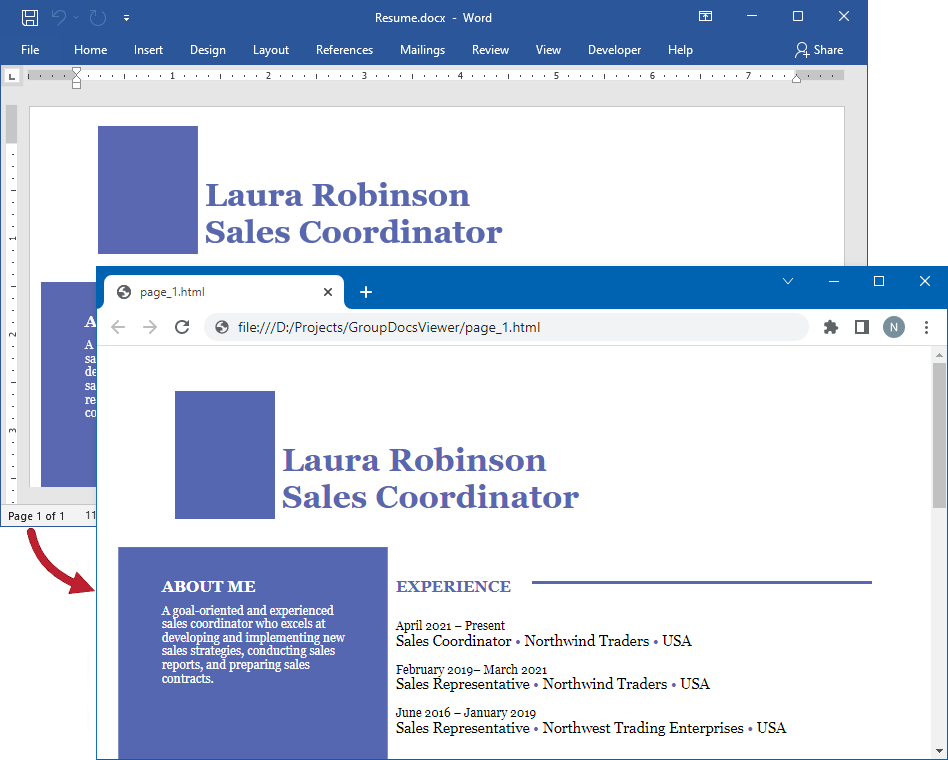This screenshot has height=760, width=948.
Task: Click 'Page 1 of 1' in status bar
Action: click(x=36, y=516)
